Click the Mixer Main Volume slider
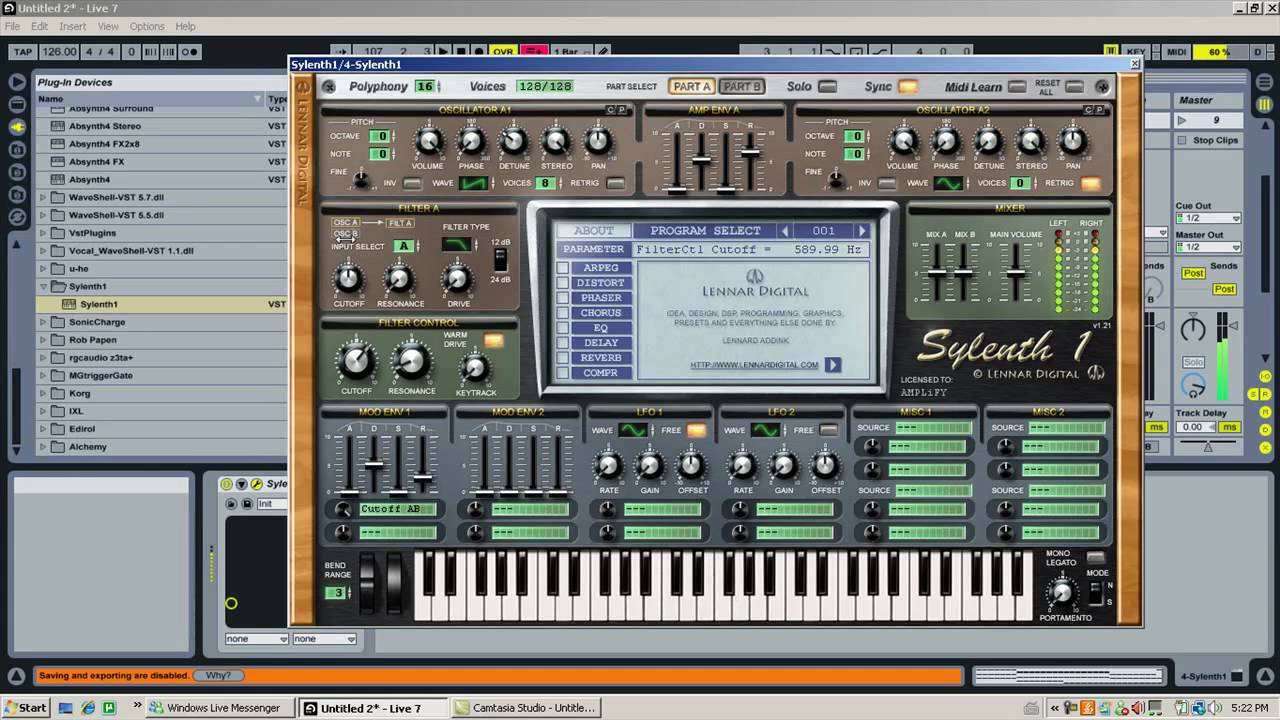 (x=1016, y=272)
